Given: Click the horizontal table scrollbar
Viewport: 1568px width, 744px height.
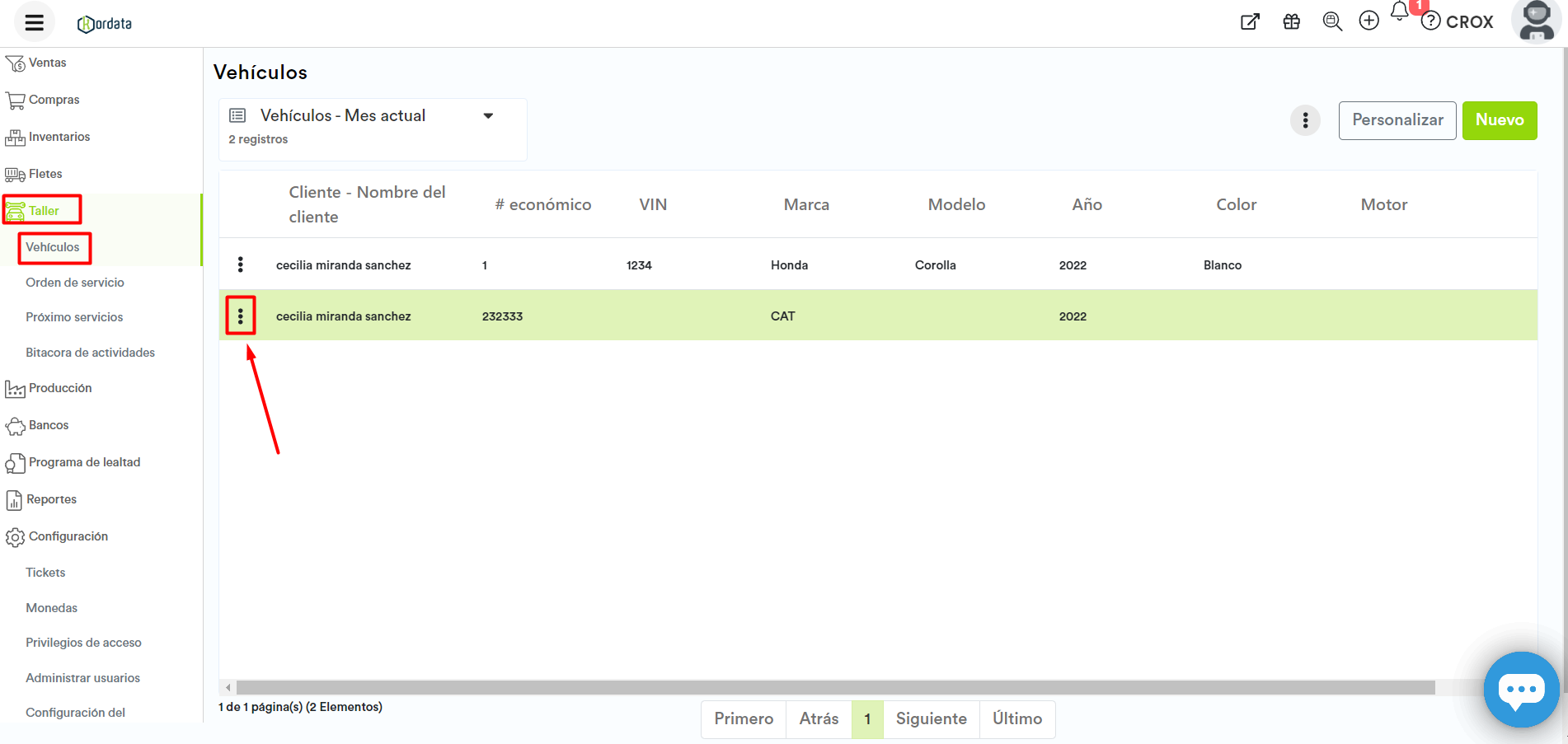Looking at the screenshot, I should [x=834, y=687].
